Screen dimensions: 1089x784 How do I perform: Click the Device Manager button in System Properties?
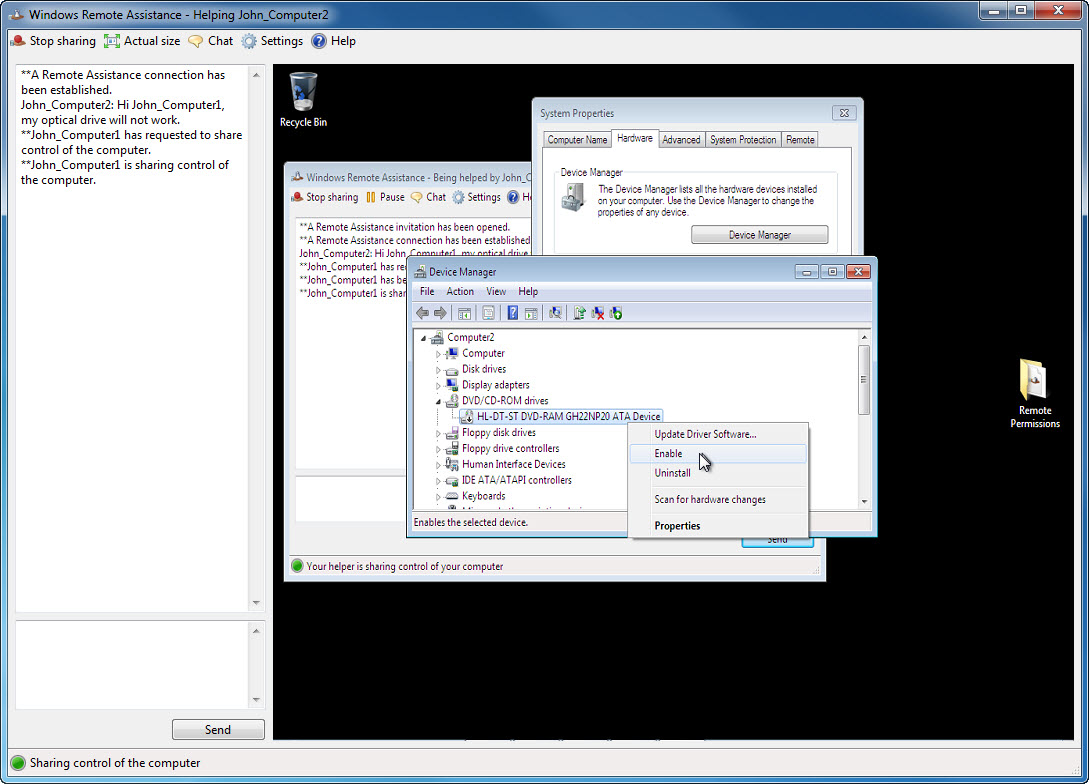tap(759, 235)
